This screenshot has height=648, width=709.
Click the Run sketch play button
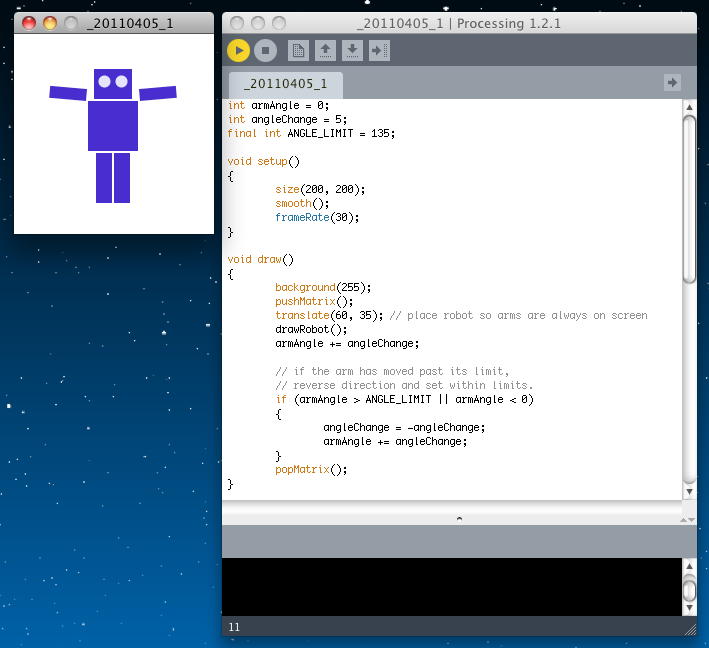pyautogui.click(x=238, y=50)
